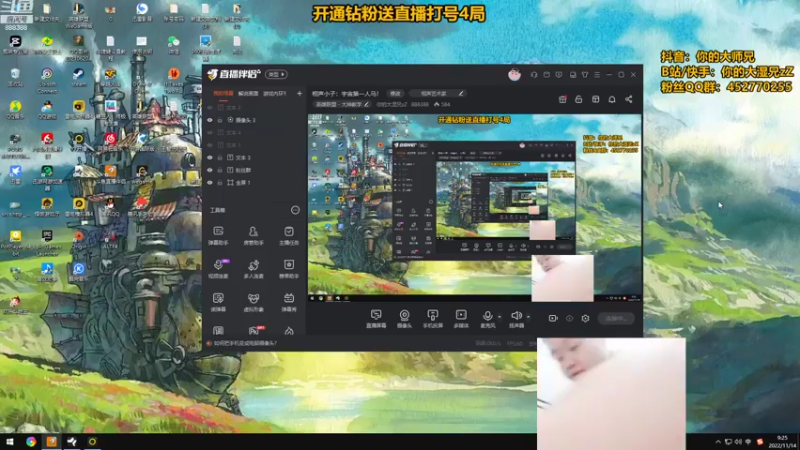
Task: Launch the 多人连麦 tool
Action: [x=253, y=269]
